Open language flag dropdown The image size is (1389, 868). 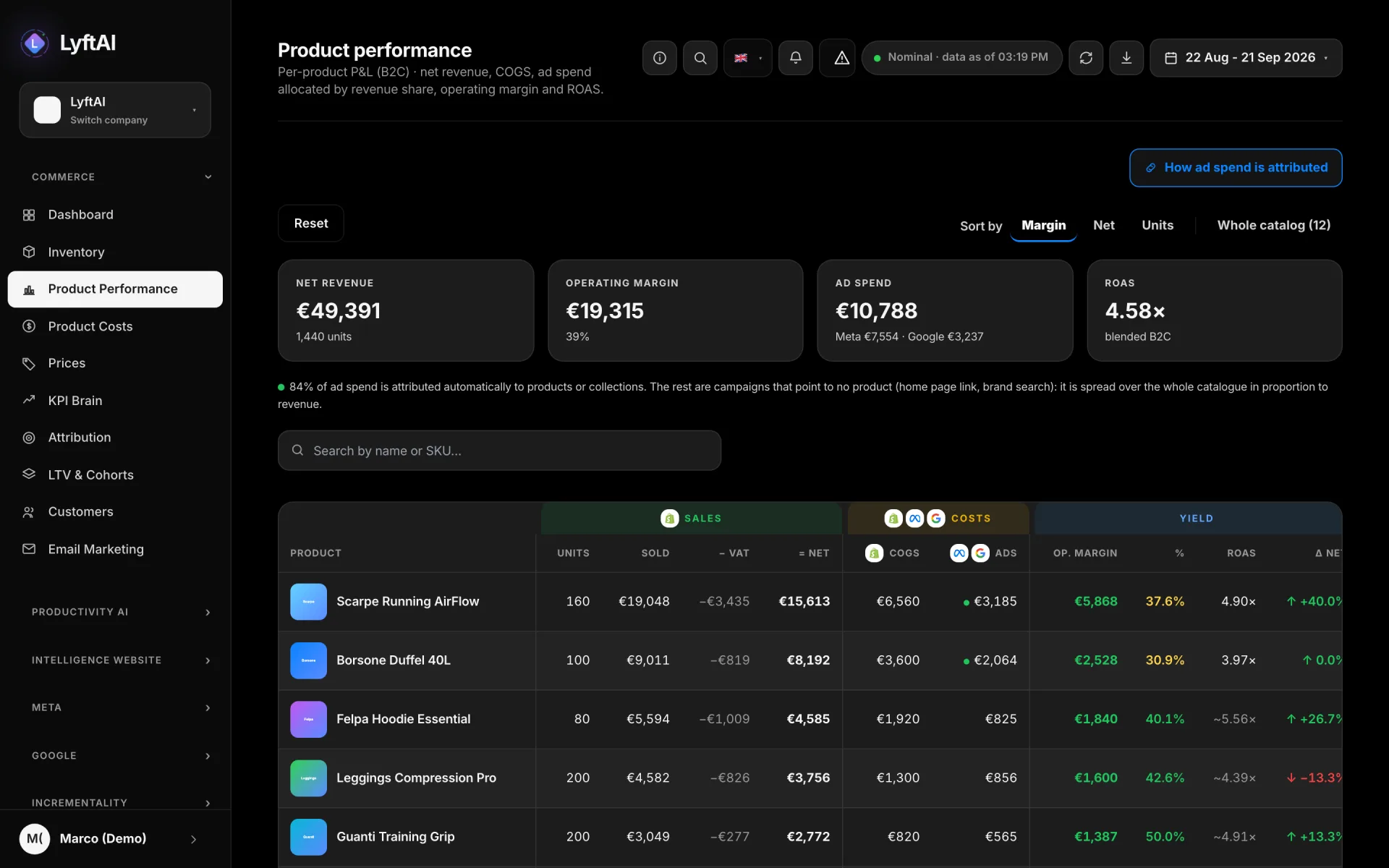coord(747,58)
